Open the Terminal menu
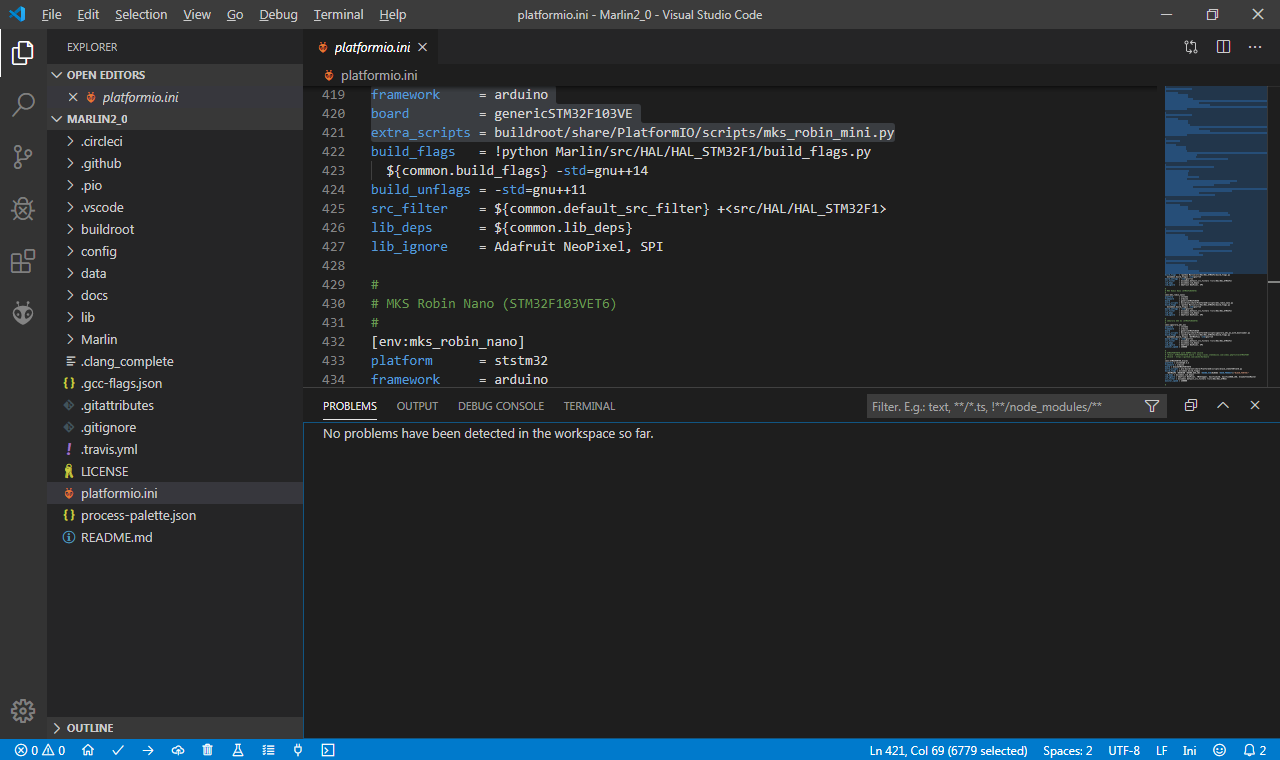Viewport: 1280px width, 760px height. click(x=337, y=15)
